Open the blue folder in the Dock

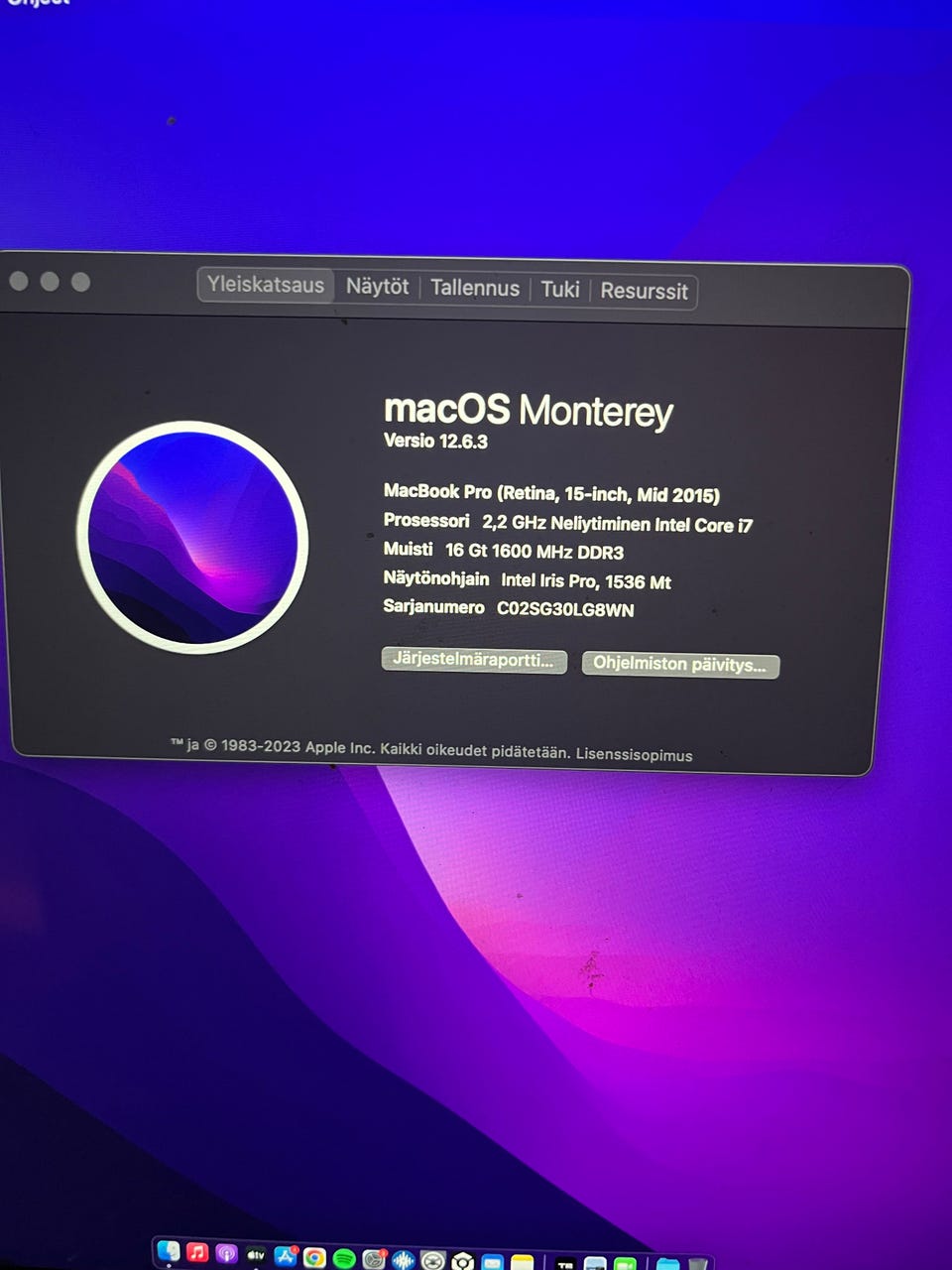(x=668, y=1264)
